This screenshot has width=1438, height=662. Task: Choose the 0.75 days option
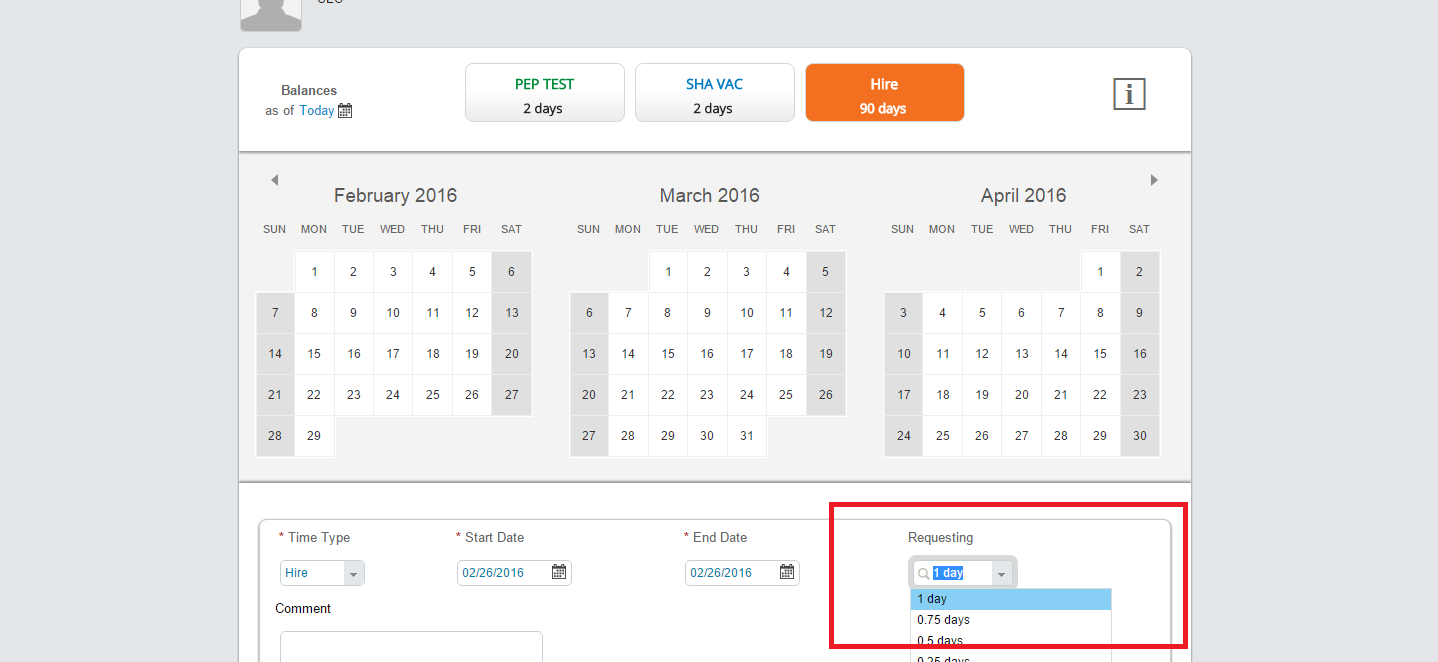tap(1011, 620)
